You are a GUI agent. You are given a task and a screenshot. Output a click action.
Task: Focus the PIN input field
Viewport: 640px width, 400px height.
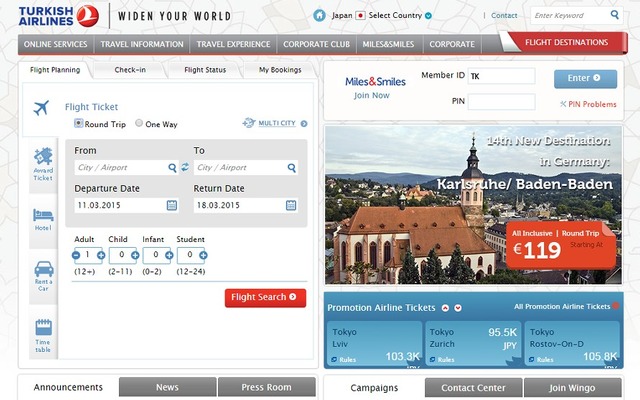pyautogui.click(x=501, y=102)
